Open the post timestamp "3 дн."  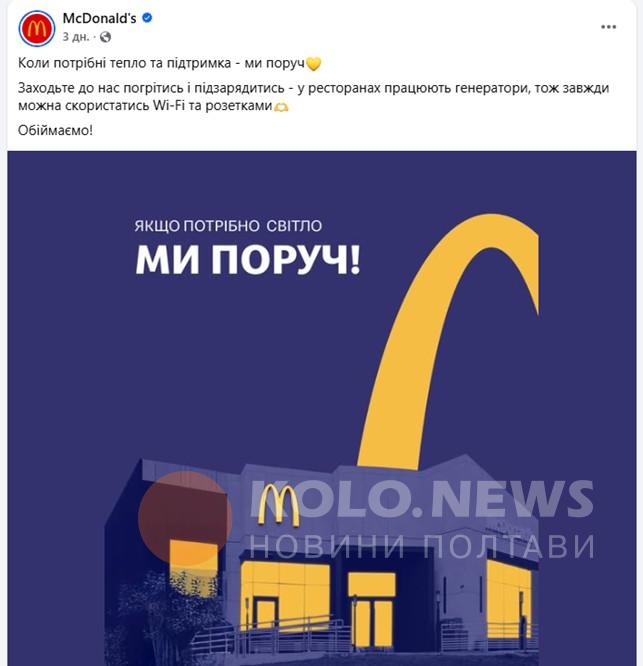tap(76, 37)
